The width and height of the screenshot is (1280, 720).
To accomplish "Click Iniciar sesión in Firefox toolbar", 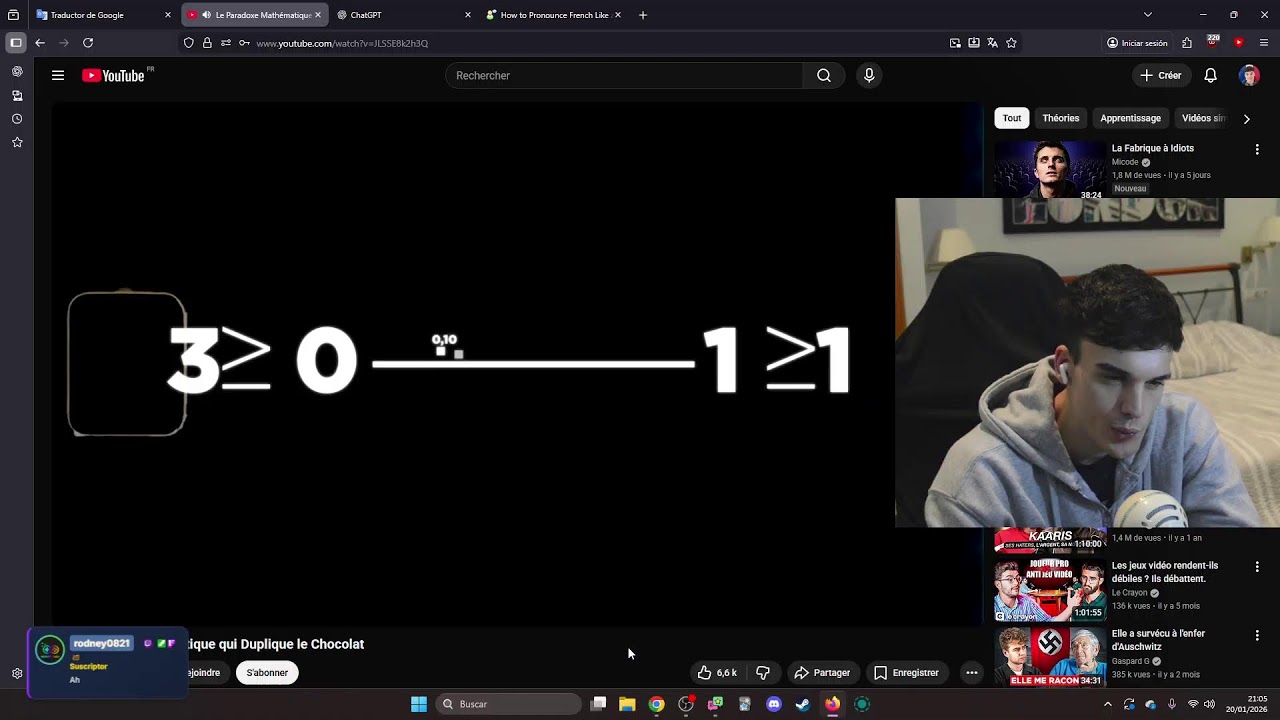I will (x=1137, y=43).
